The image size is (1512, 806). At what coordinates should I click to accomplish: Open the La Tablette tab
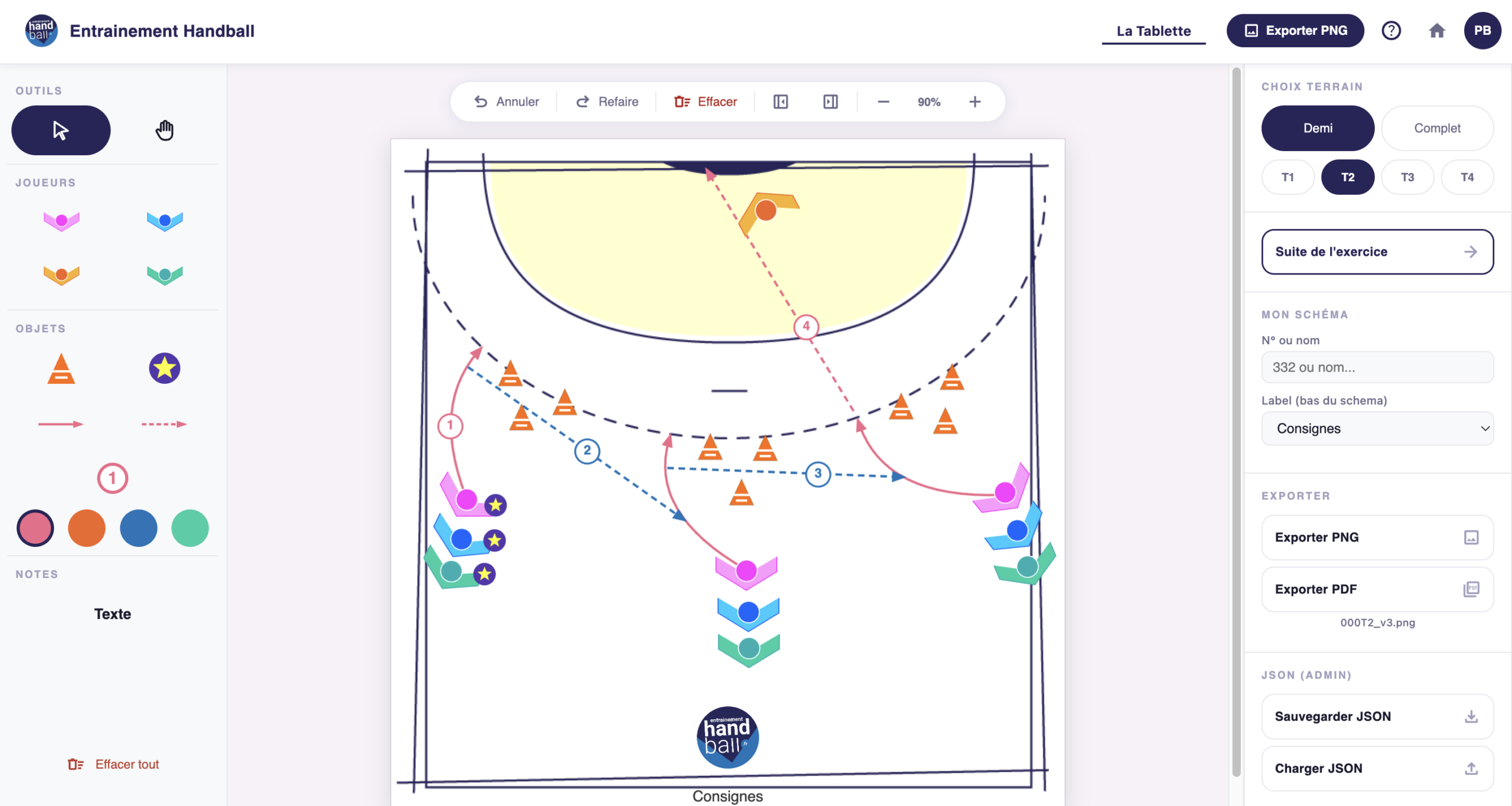[x=1153, y=31]
